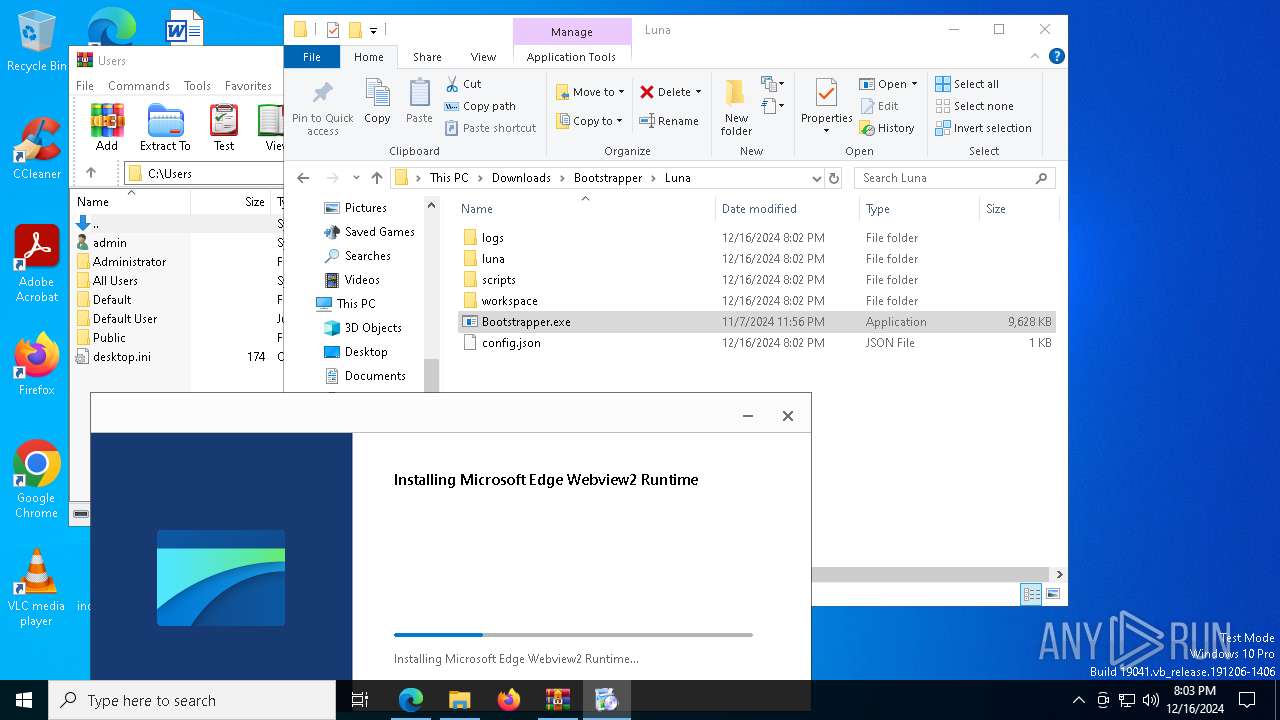The width and height of the screenshot is (1280, 720).
Task: Click the Windows Start button
Action: (24, 700)
